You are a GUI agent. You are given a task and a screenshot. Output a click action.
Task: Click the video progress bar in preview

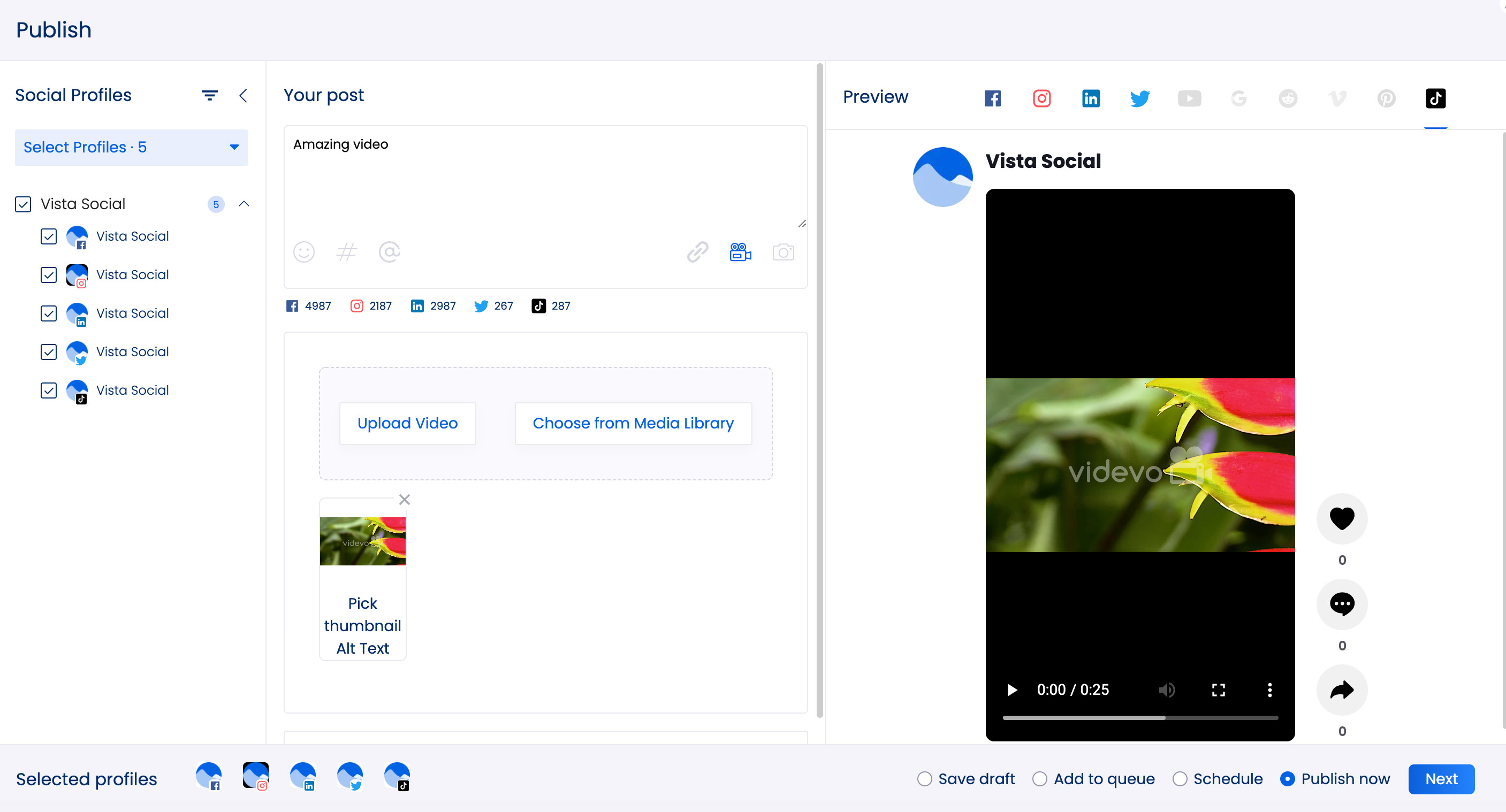tap(1139, 717)
